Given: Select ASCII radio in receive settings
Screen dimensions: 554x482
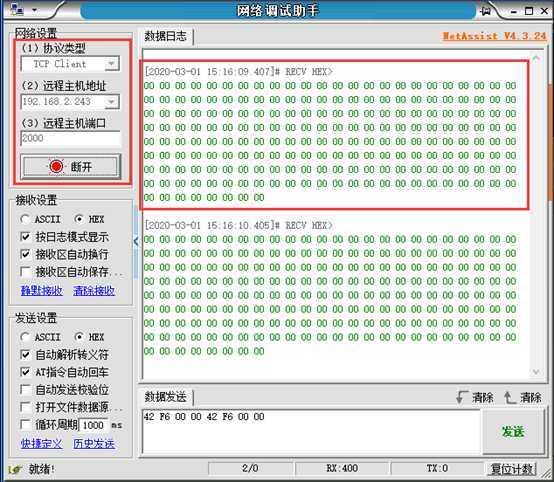Looking at the screenshot, I should click(x=25, y=219).
